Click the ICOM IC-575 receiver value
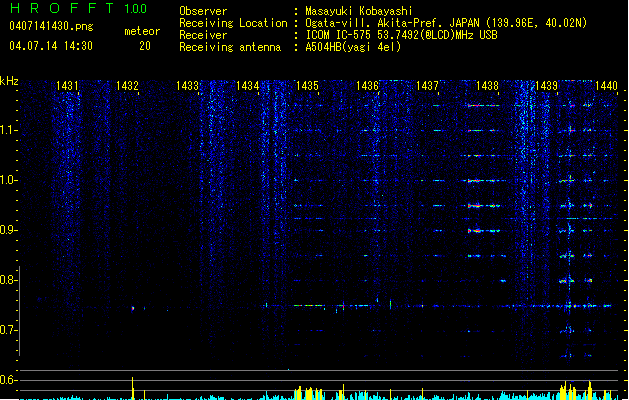The image size is (629, 400). (401, 35)
